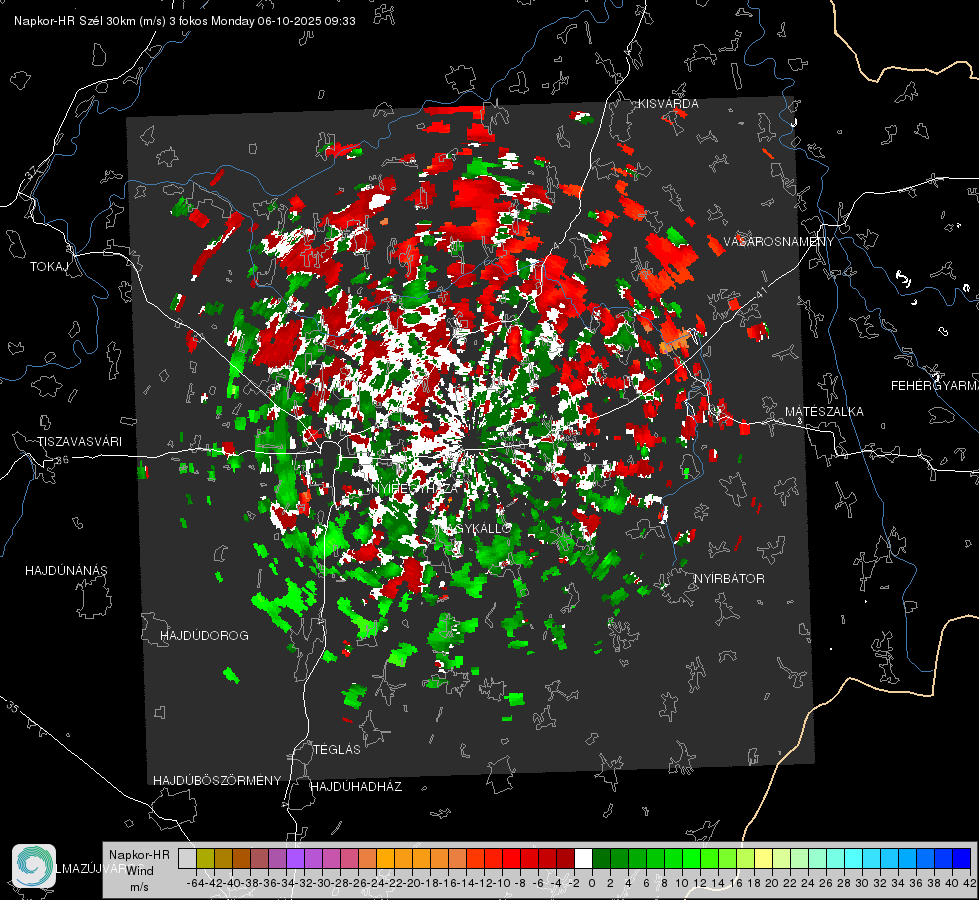Click the TOKAJ town label
This screenshot has height=900, width=979.
point(49,267)
